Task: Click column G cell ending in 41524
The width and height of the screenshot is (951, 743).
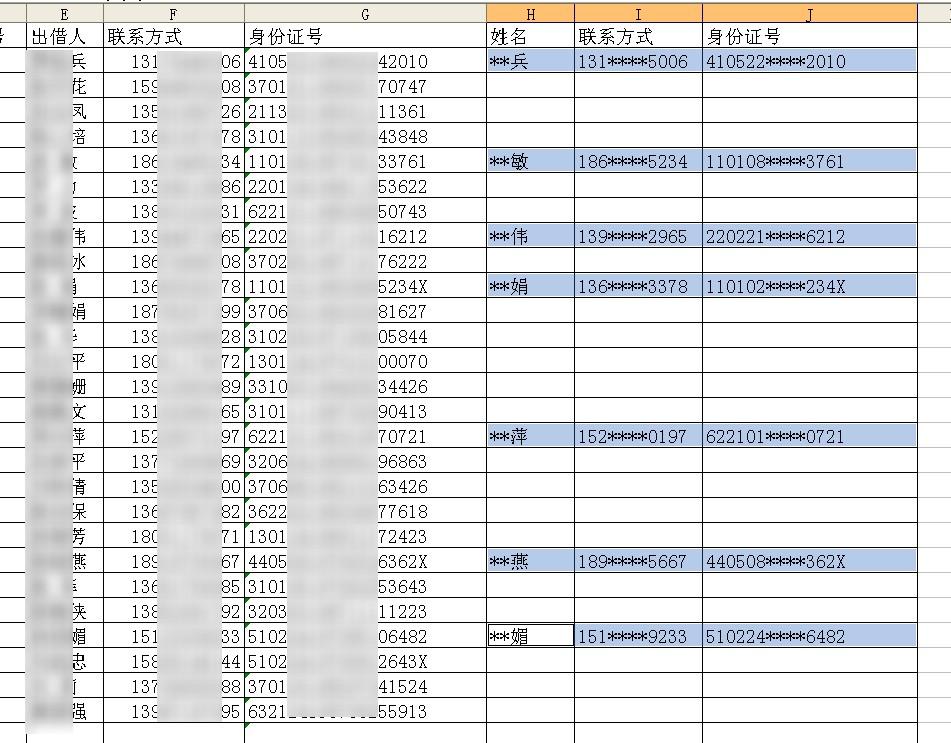Action: click(x=365, y=686)
